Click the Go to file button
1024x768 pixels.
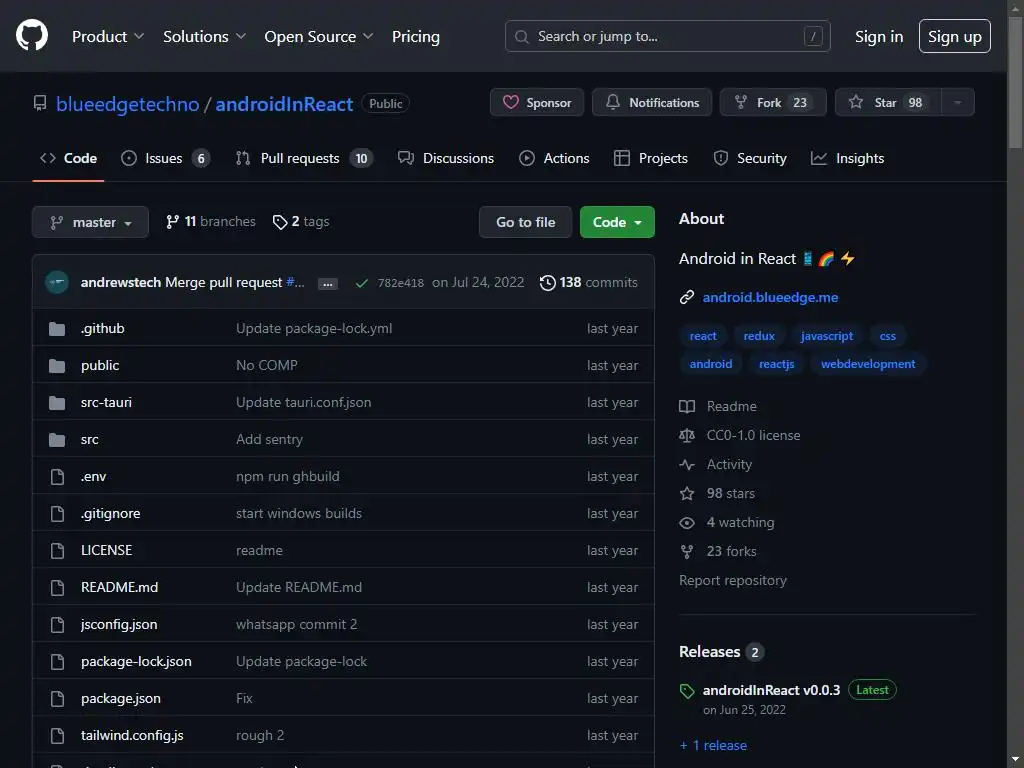pos(525,222)
